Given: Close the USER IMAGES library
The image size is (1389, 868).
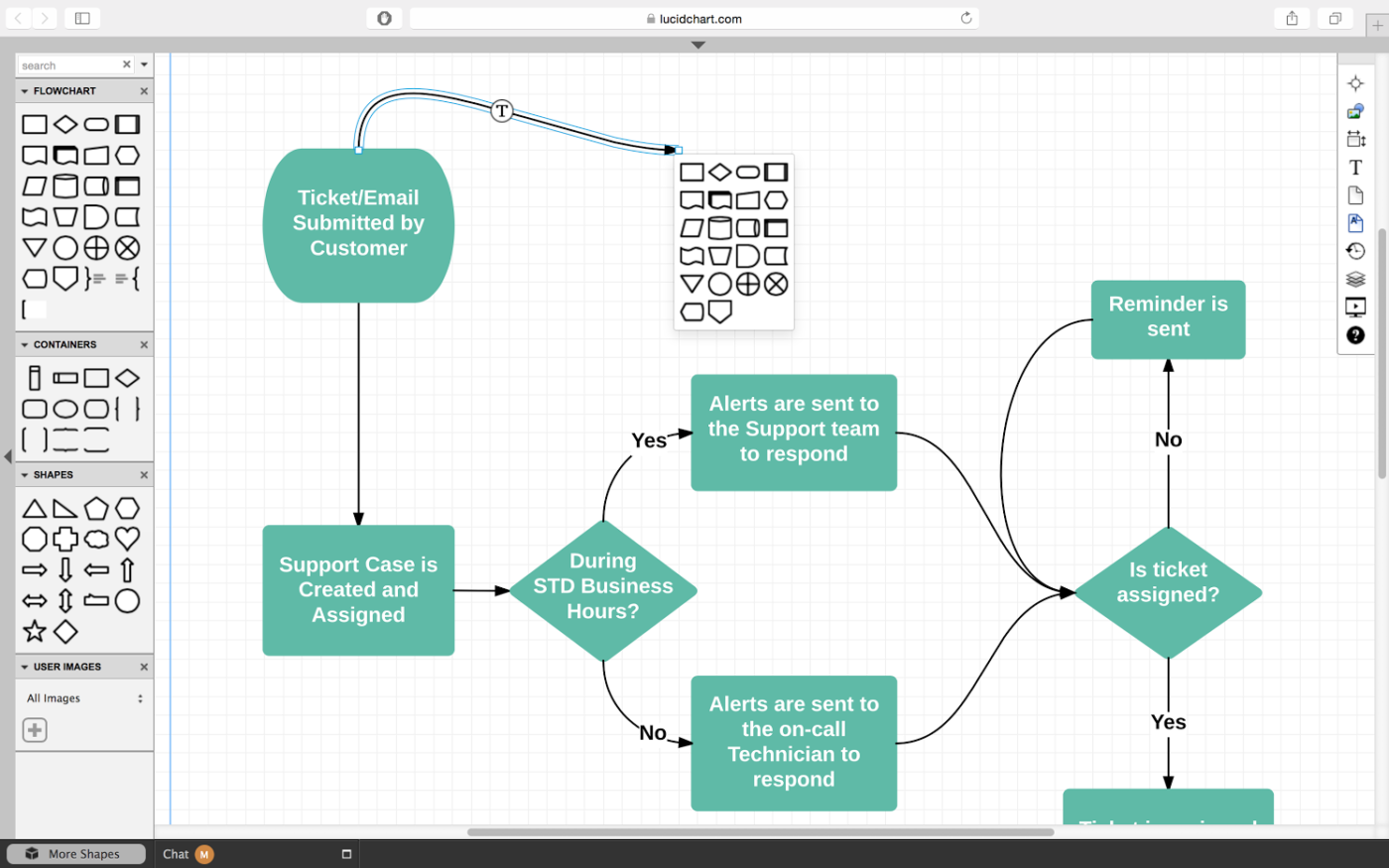Looking at the screenshot, I should [144, 668].
